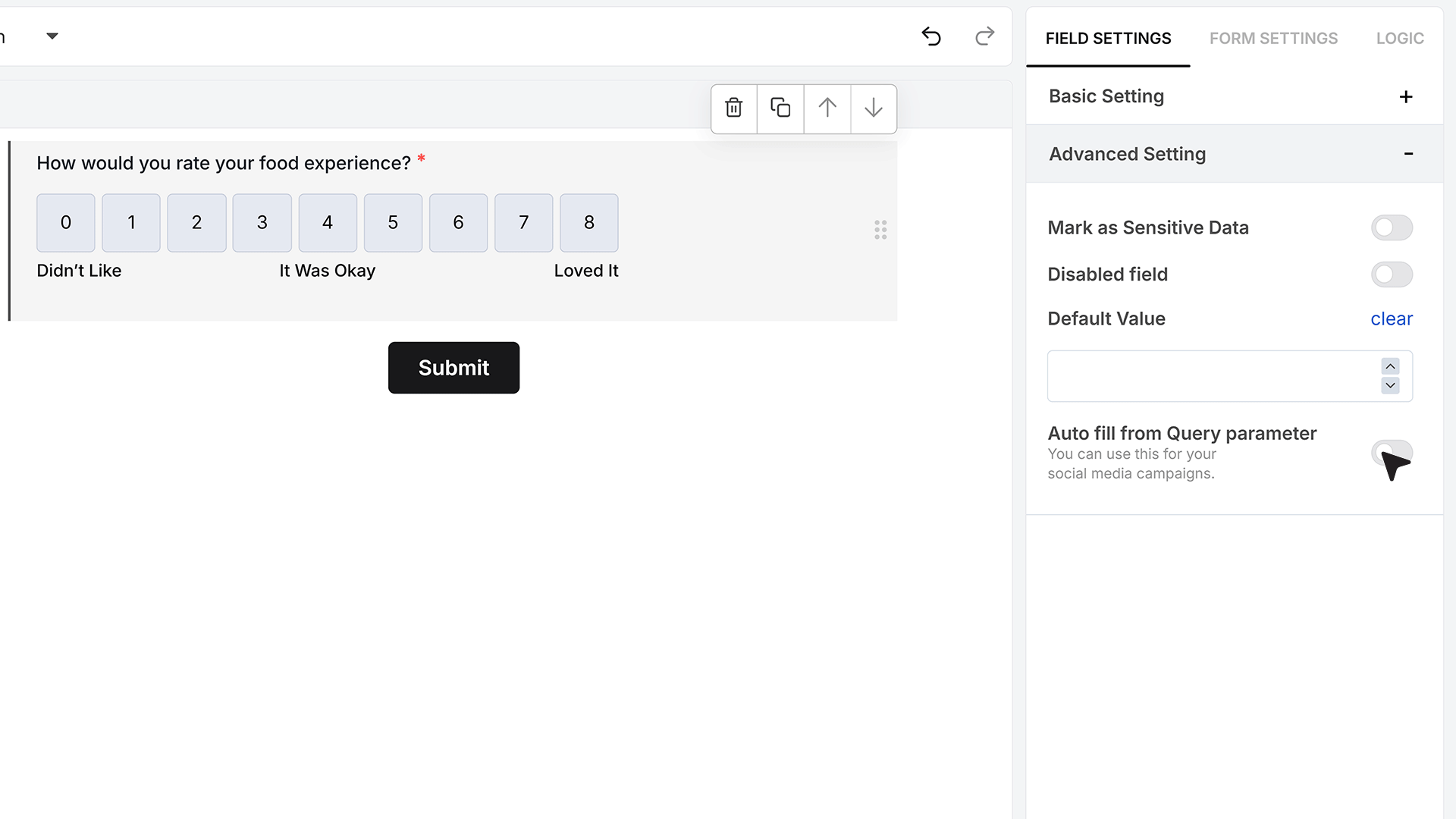Duplicate the field using the copy icon
The width and height of the screenshot is (1456, 819).
(780, 108)
